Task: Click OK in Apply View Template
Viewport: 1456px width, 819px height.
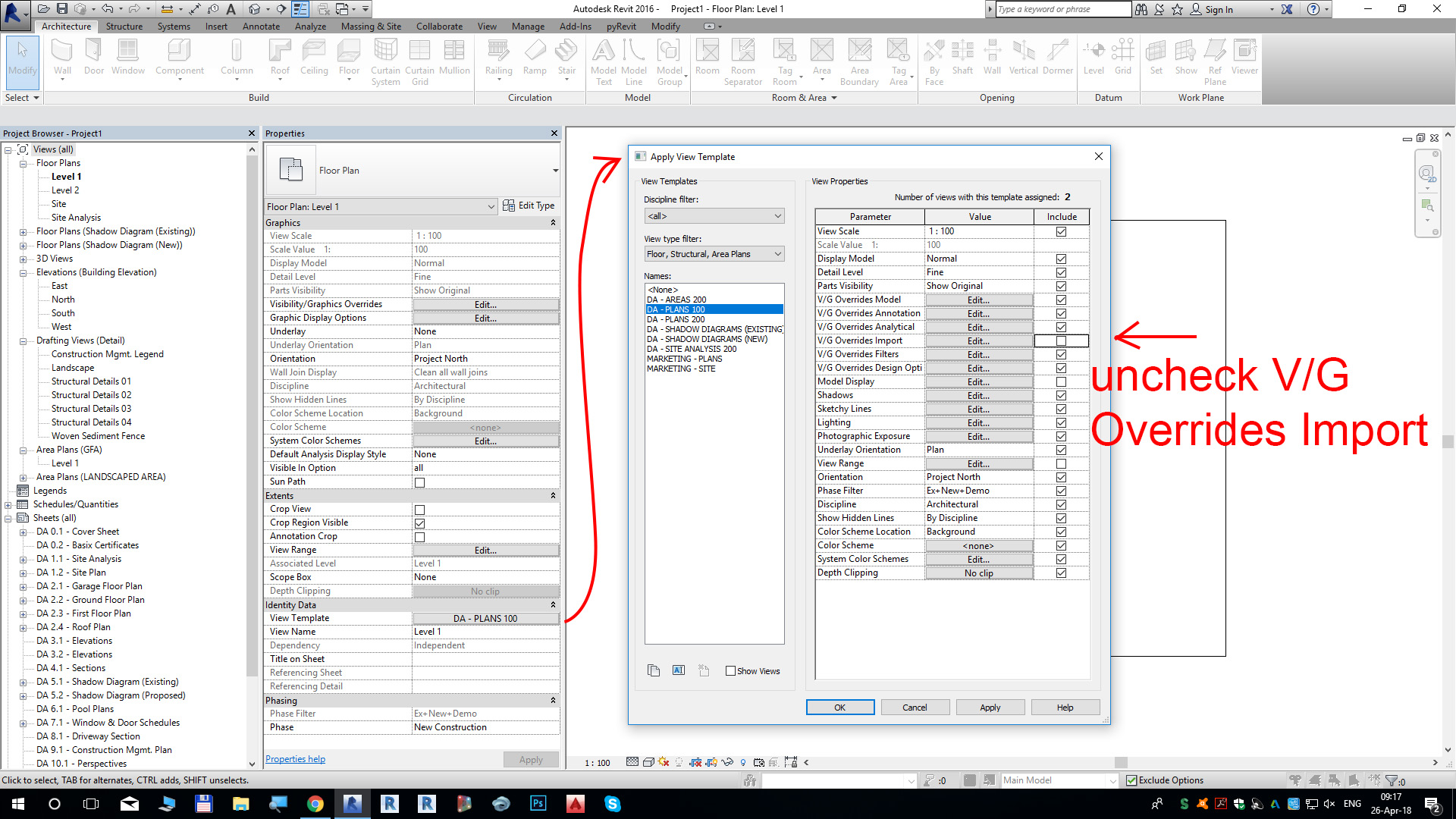Action: click(x=839, y=708)
